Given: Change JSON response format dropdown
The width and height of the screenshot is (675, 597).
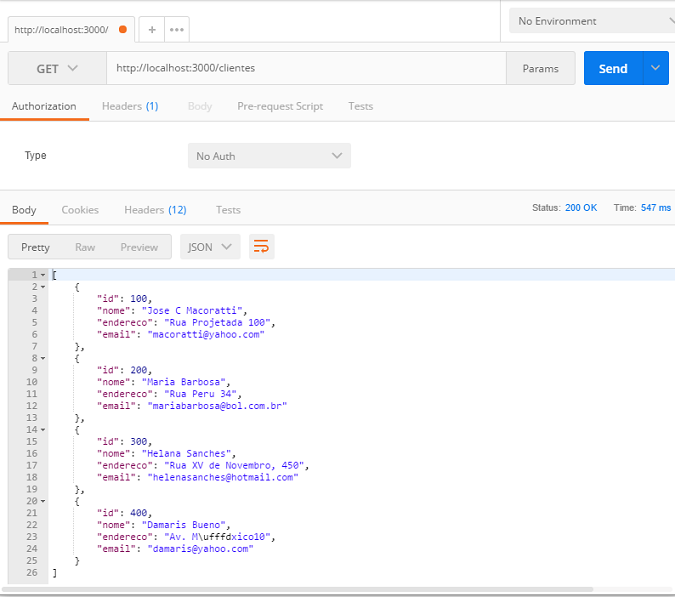Looking at the screenshot, I should click(x=210, y=247).
